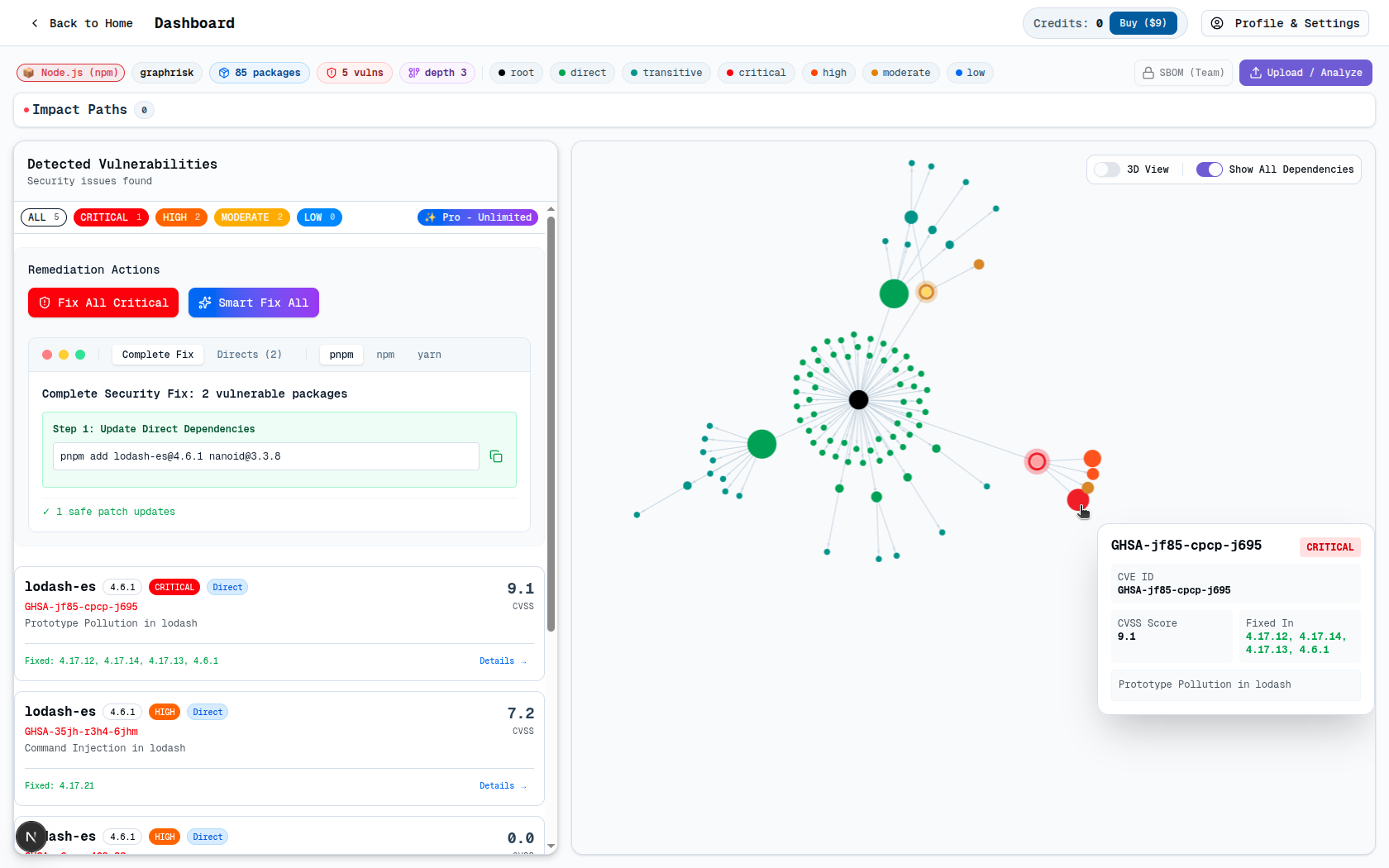Toggle the moderate legend filter

(x=901, y=73)
